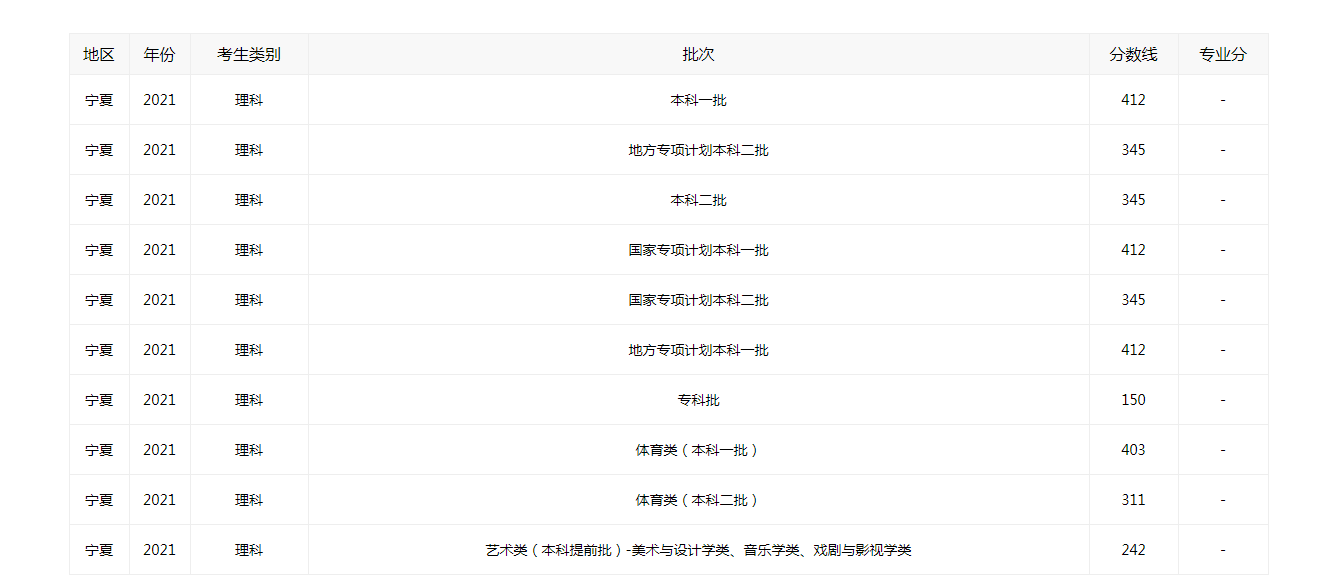Click 宁夏 in the 本科一批 row

click(99, 100)
